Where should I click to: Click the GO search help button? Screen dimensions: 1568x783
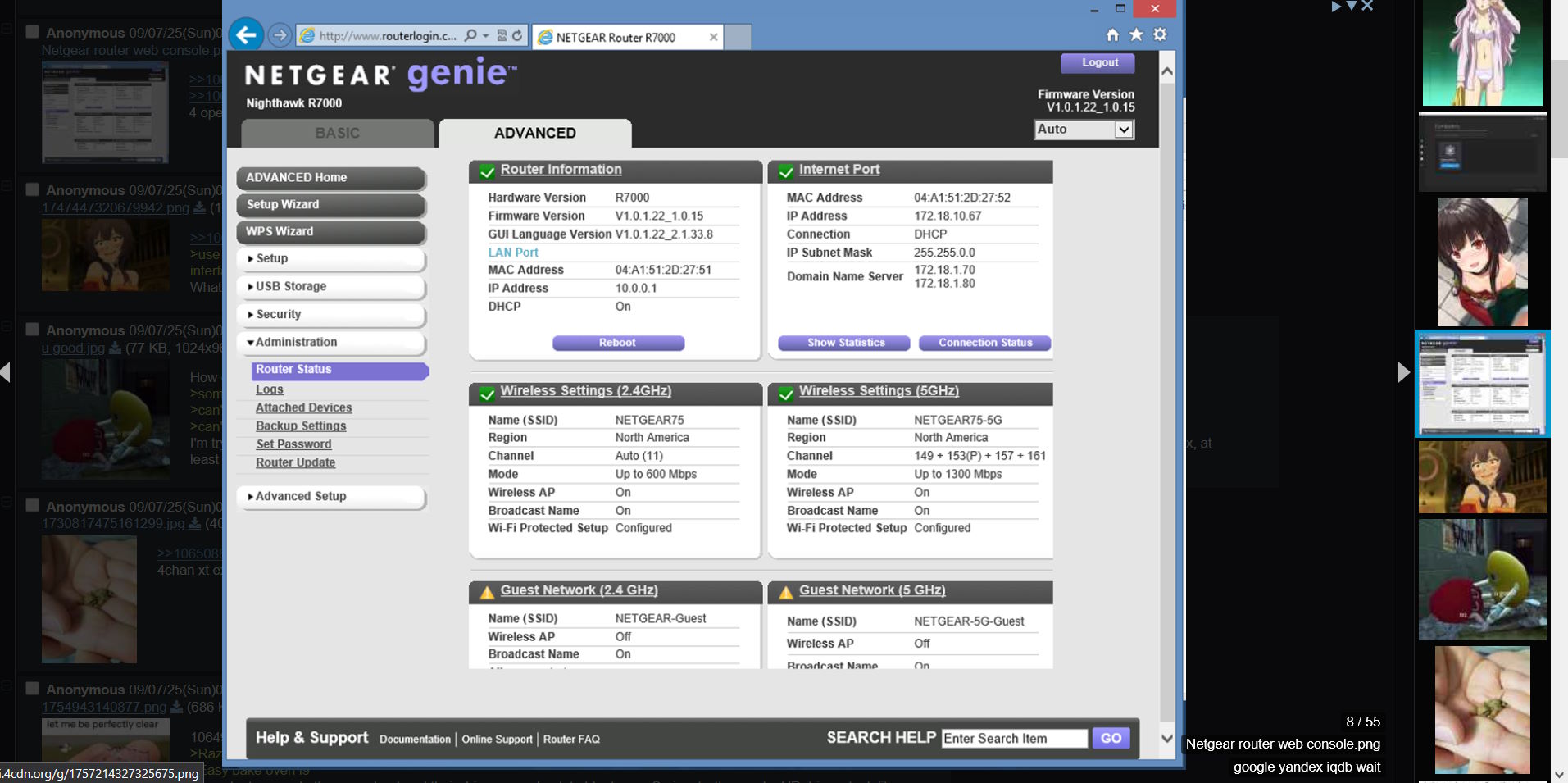pos(1111,738)
